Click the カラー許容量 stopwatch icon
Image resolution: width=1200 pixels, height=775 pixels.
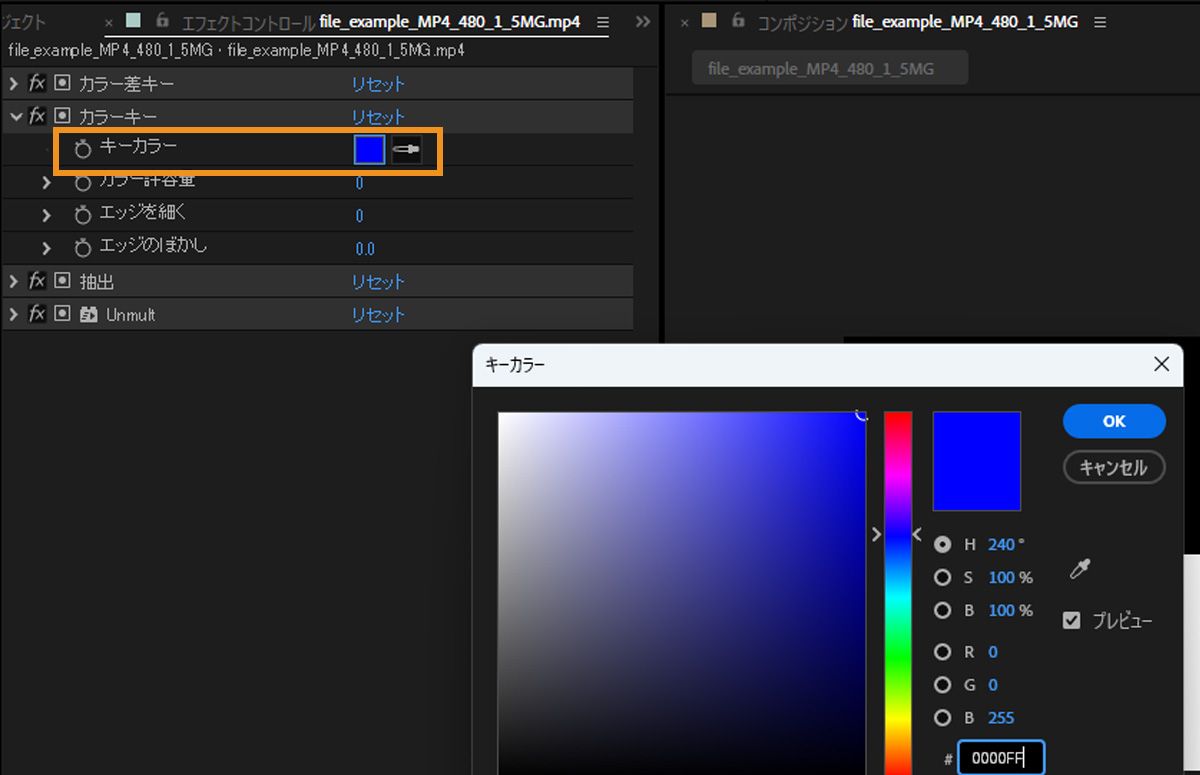pos(83,182)
